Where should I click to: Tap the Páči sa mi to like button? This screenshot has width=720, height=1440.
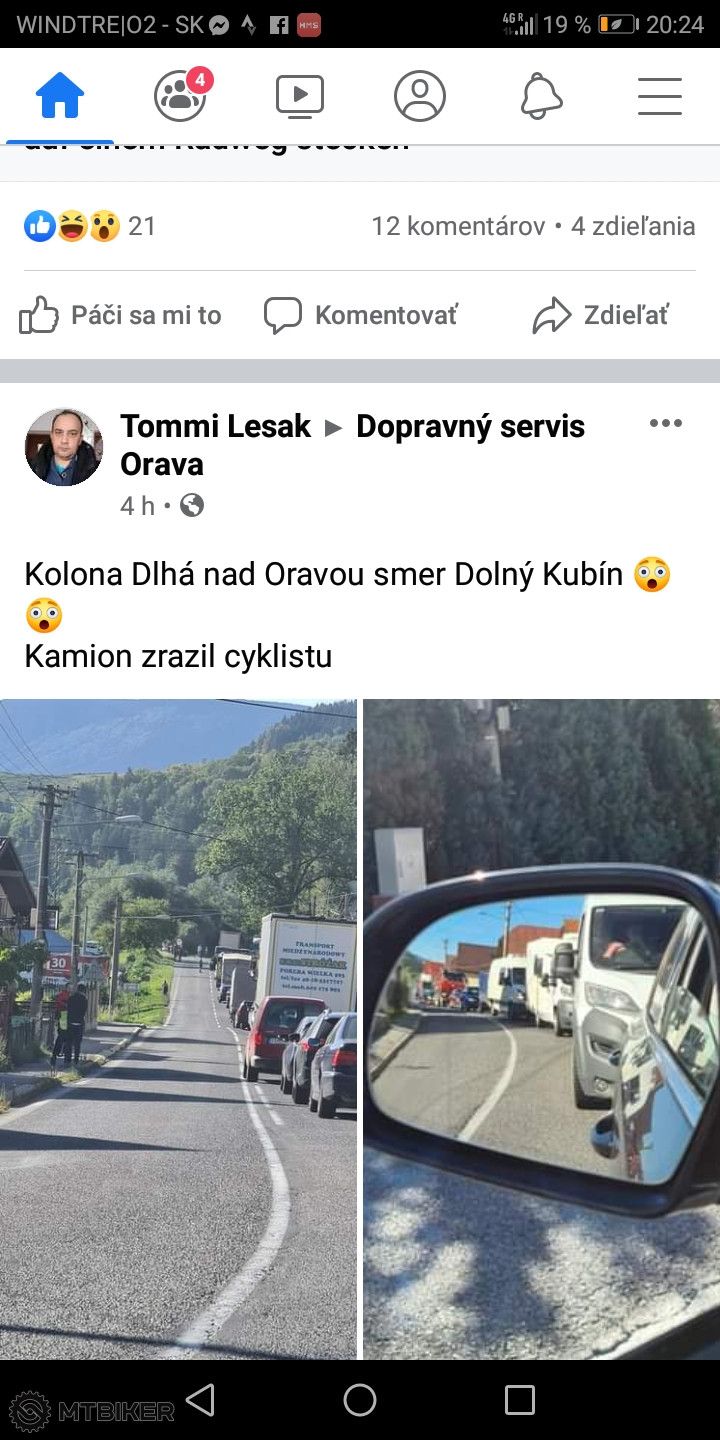[120, 316]
